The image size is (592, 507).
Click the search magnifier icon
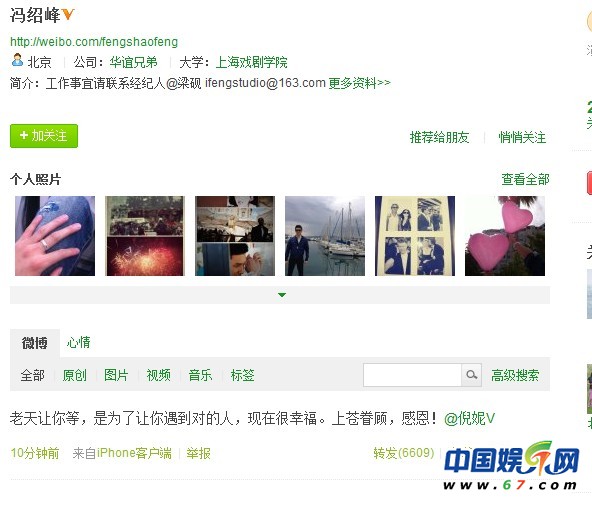[471, 375]
